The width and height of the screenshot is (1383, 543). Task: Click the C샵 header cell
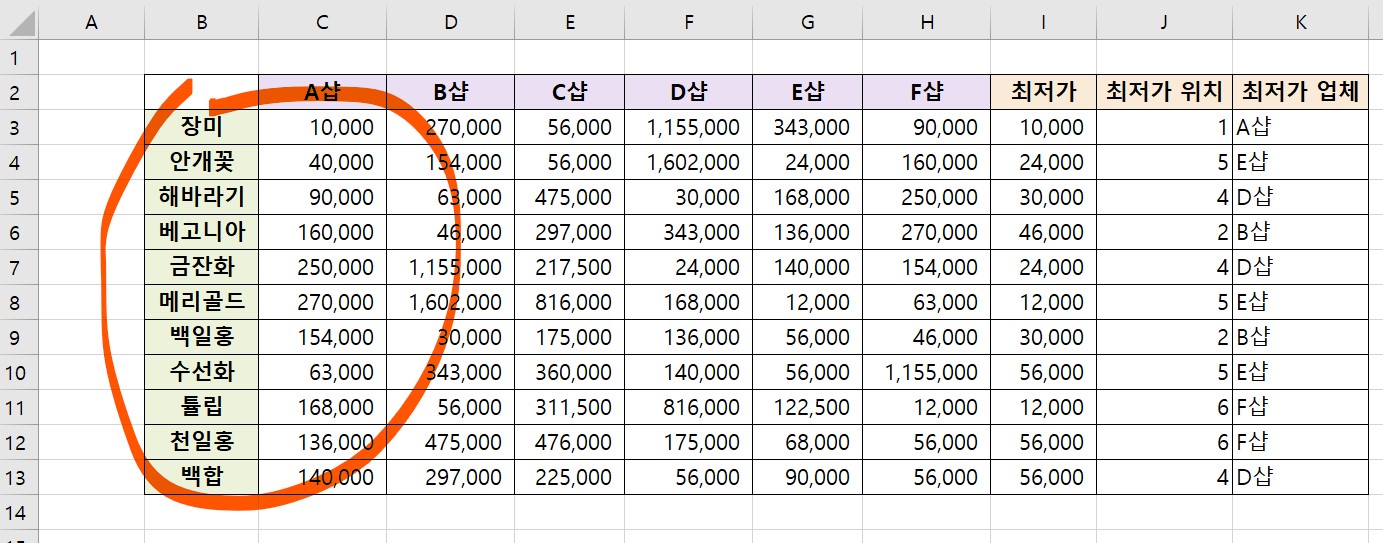click(x=569, y=92)
